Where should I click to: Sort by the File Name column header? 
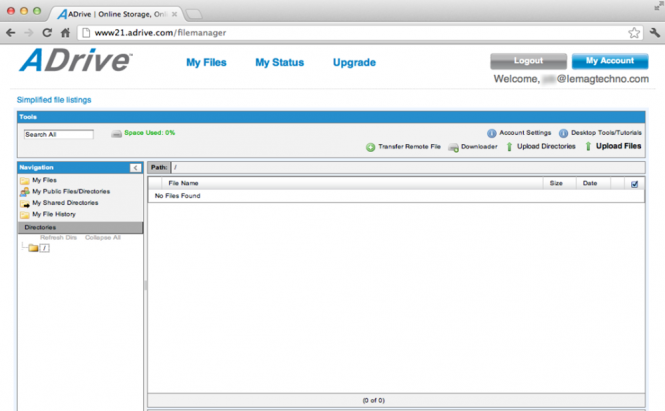(x=352, y=184)
